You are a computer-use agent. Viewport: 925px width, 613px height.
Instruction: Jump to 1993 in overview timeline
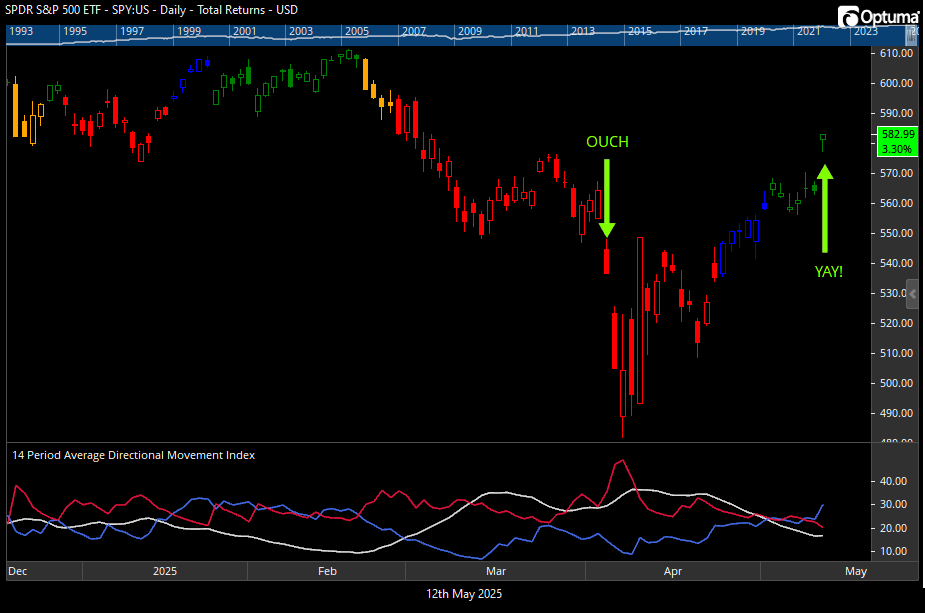click(x=21, y=31)
